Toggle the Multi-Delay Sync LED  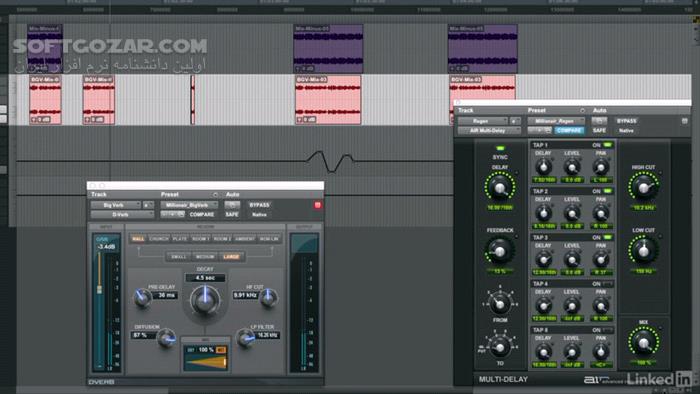[500, 148]
